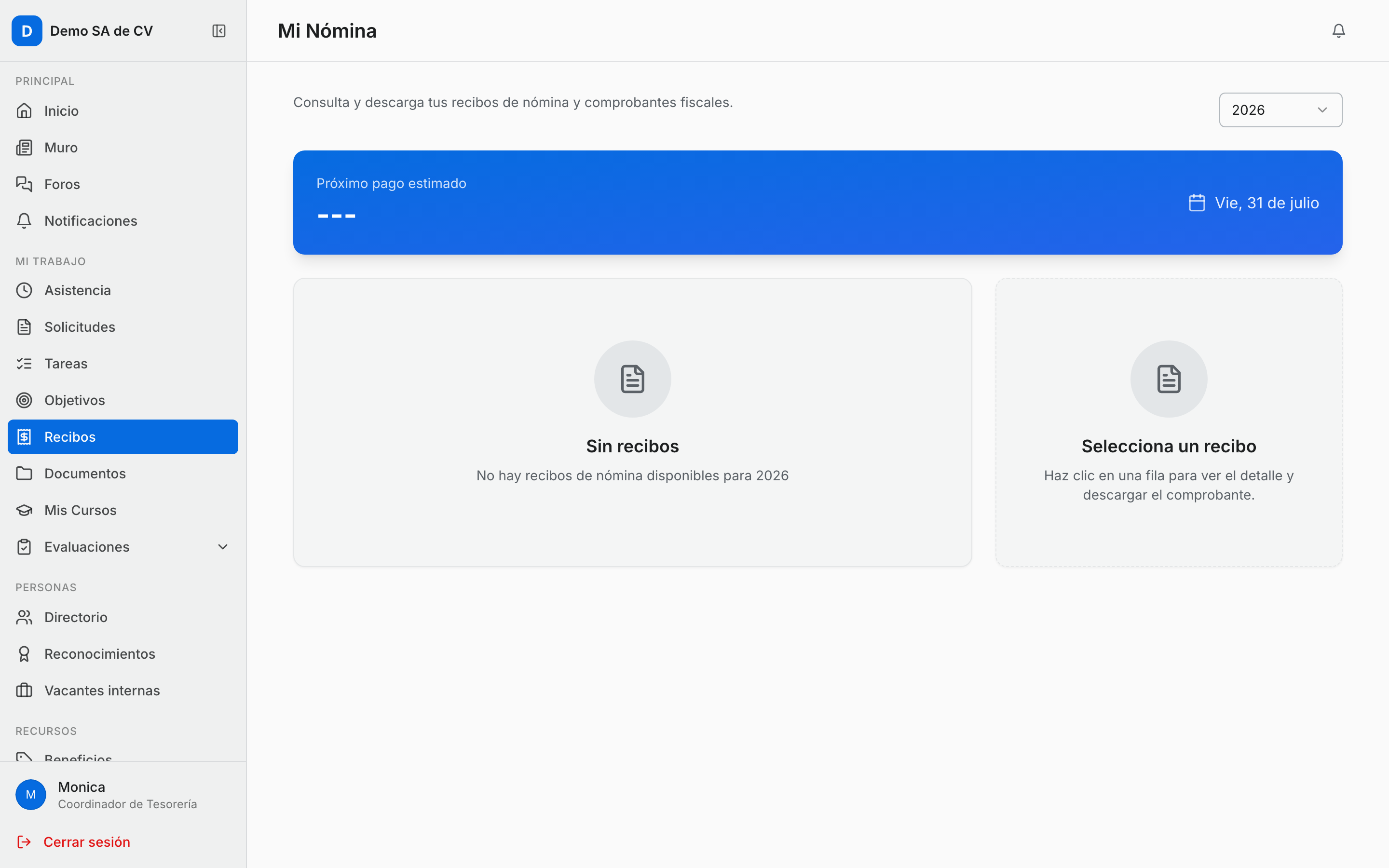Open Documentos from sidebar
Screen dimensions: 1389x868
click(x=123, y=474)
